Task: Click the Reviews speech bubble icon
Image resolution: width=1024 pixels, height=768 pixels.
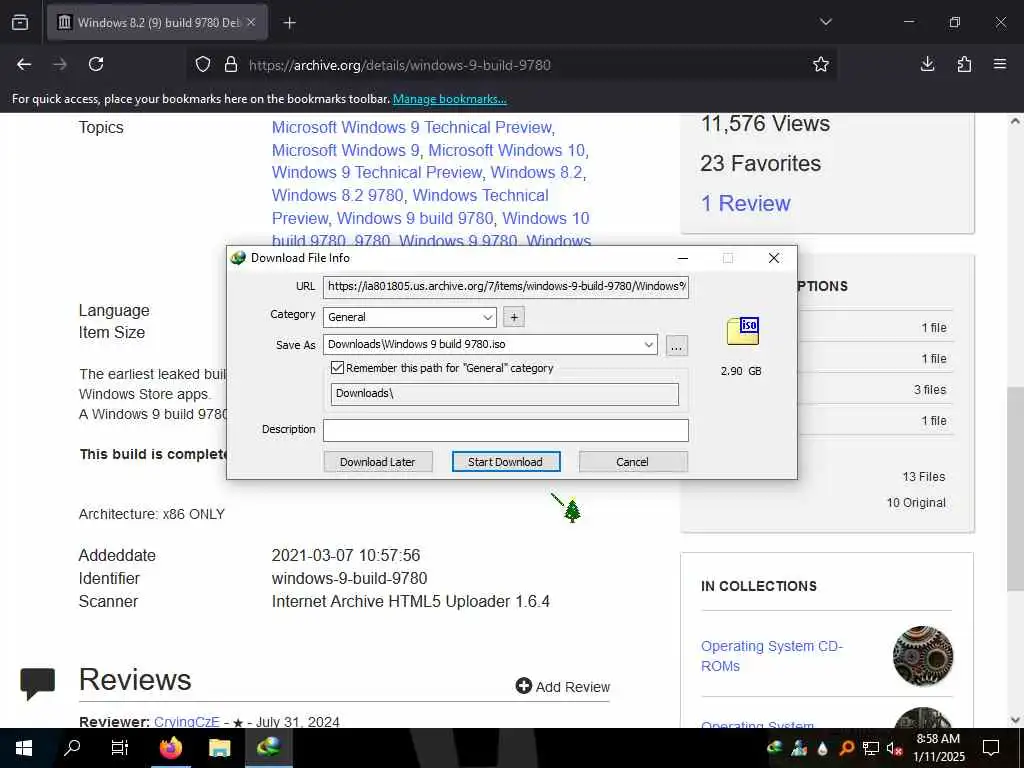Action: [x=37, y=682]
